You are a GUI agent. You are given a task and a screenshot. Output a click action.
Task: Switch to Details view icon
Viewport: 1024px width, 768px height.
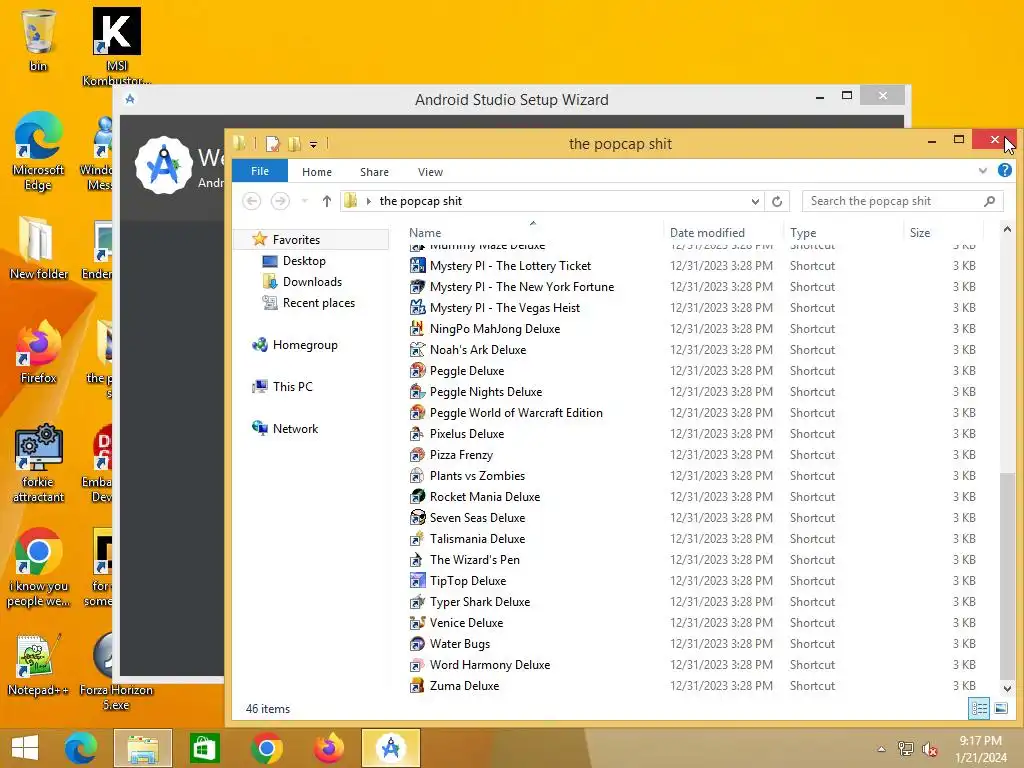point(979,709)
